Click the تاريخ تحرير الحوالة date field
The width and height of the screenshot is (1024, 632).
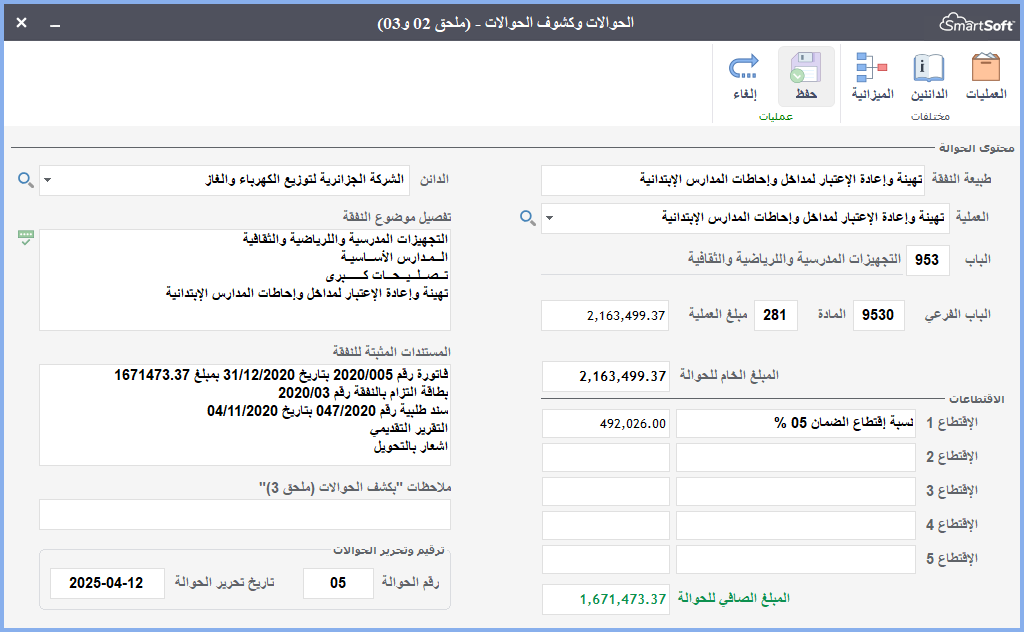[107, 583]
